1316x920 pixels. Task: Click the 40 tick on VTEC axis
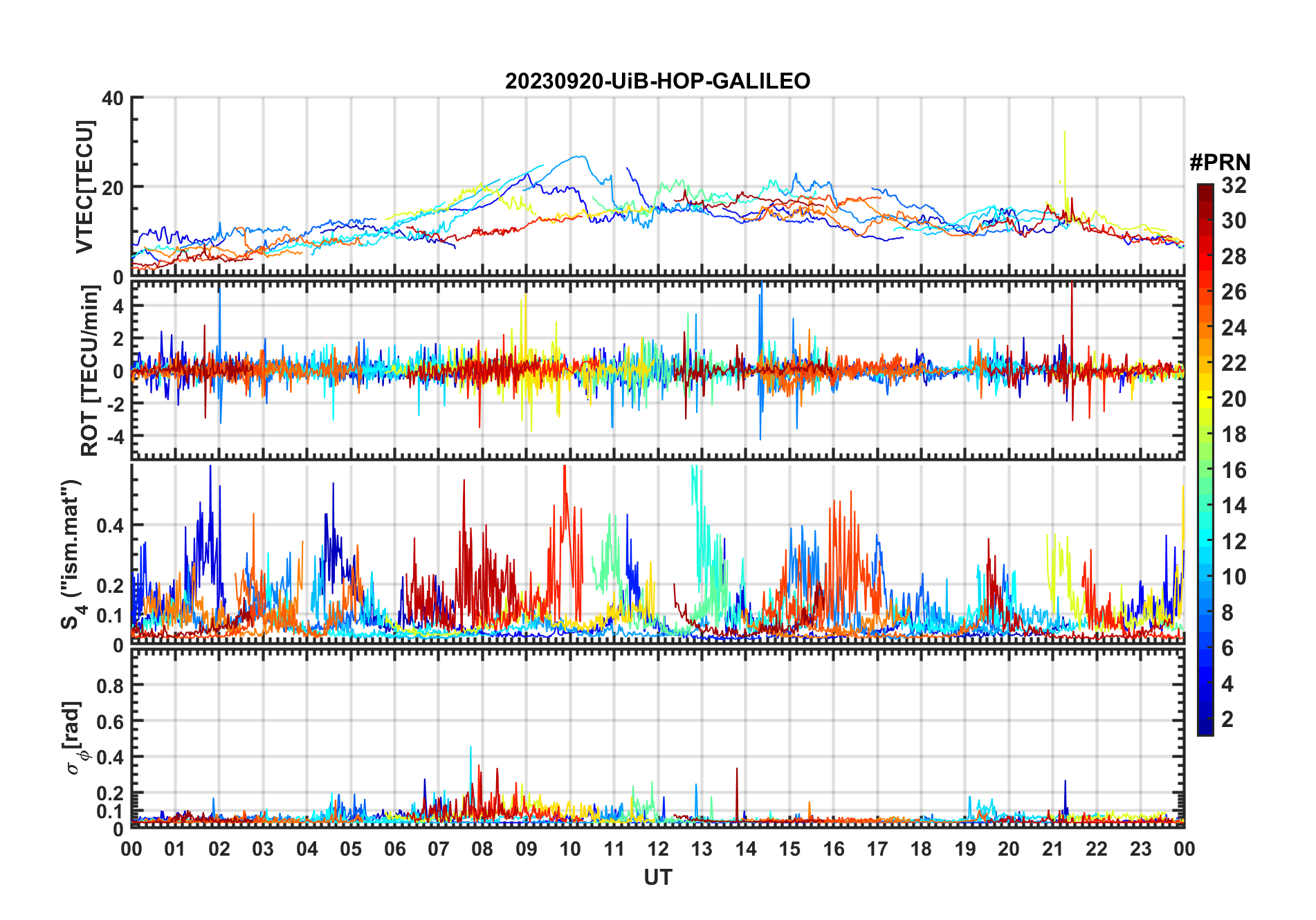(x=113, y=98)
